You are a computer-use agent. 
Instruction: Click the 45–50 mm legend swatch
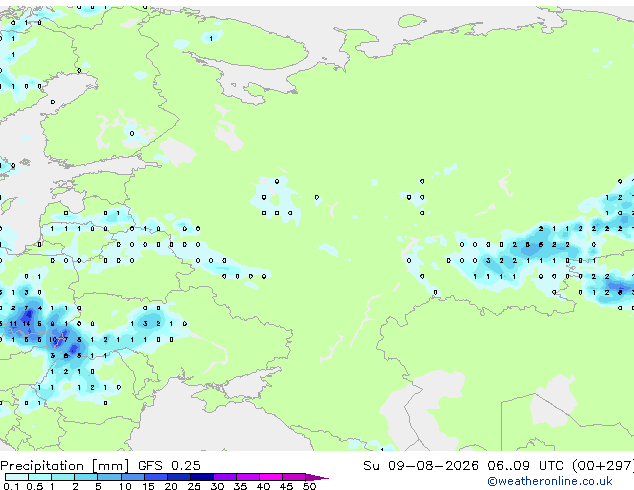tap(294, 477)
